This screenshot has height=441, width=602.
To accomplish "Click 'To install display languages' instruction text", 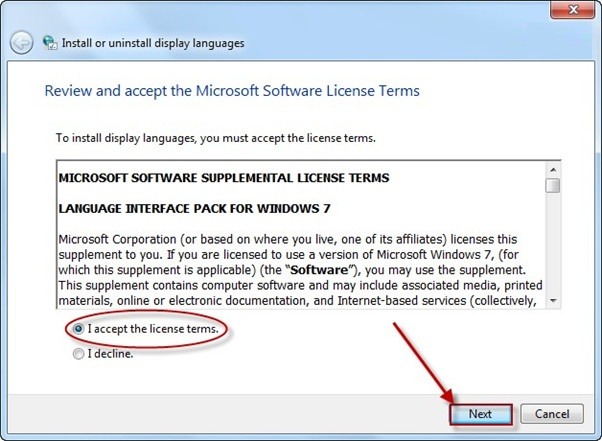I will point(216,138).
